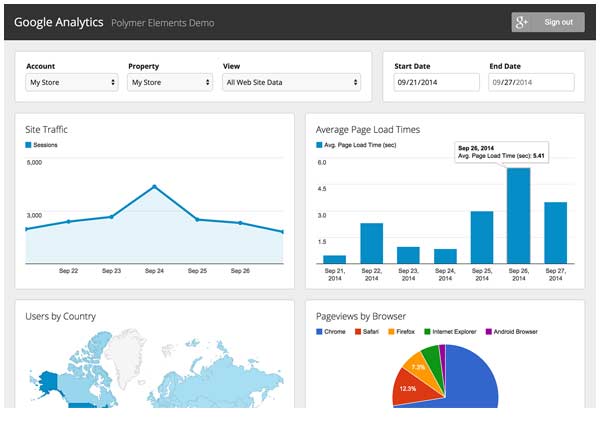The width and height of the screenshot is (600, 422).
Task: Click the Sep 26 bar in load times chart
Action: pos(518,216)
